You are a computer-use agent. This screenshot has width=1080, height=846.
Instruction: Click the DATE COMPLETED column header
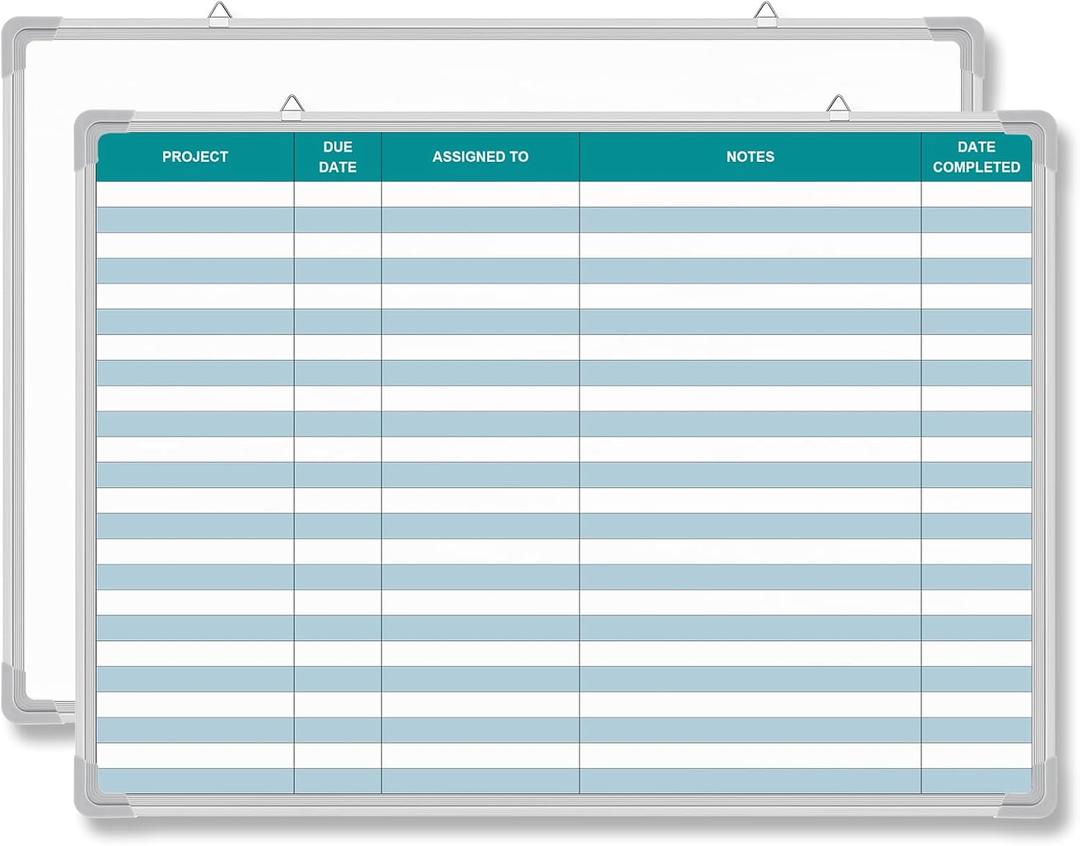977,157
